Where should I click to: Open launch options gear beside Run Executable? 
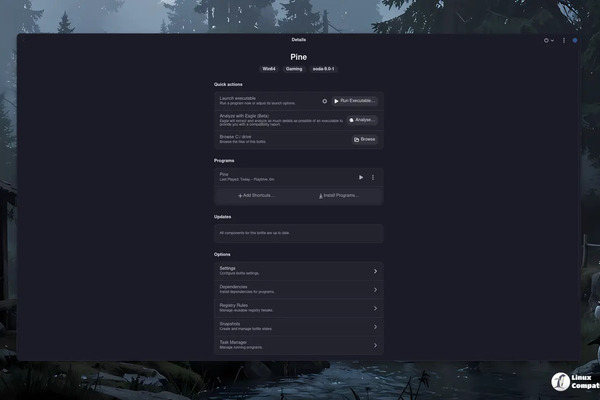pyautogui.click(x=324, y=101)
